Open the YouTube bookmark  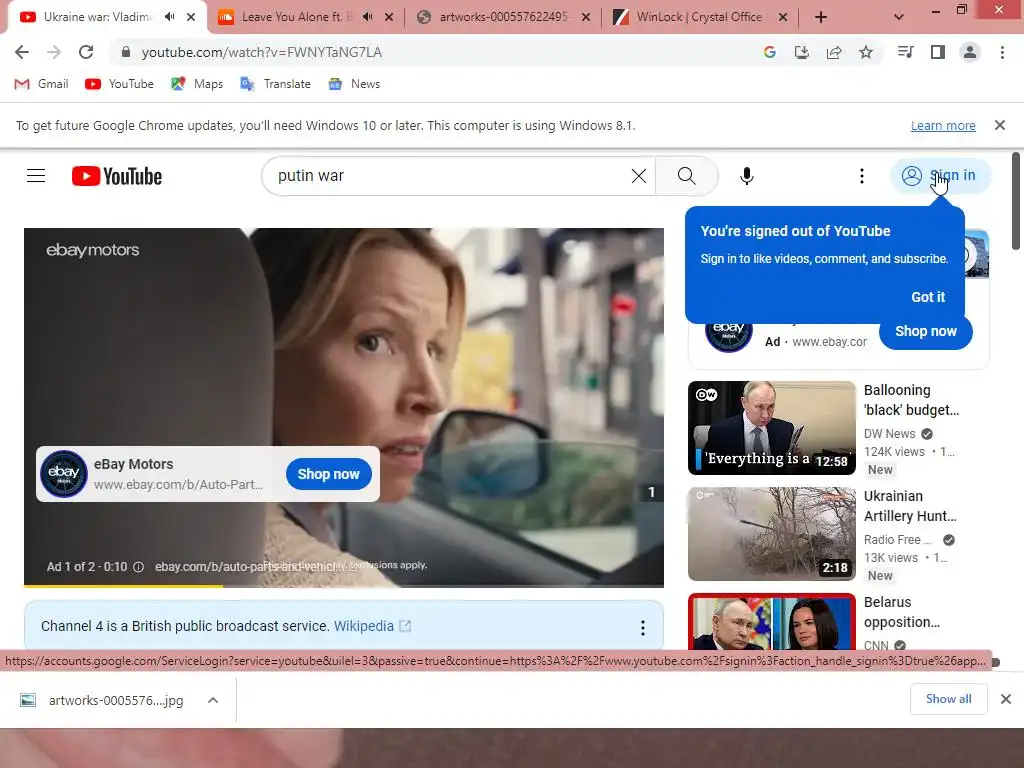click(120, 84)
